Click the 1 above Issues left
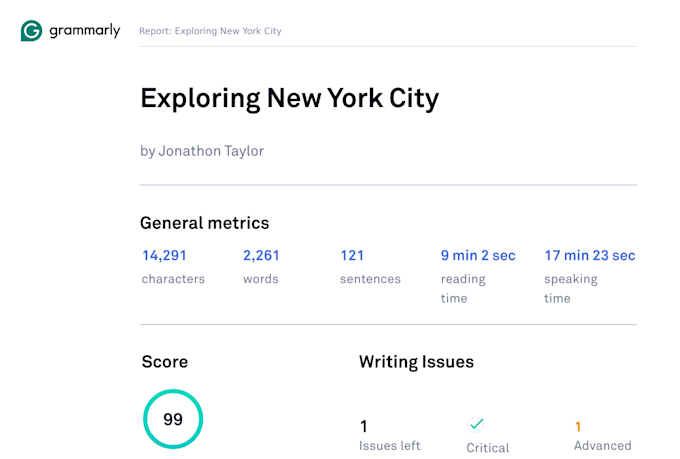This screenshot has width=680, height=459. [364, 427]
